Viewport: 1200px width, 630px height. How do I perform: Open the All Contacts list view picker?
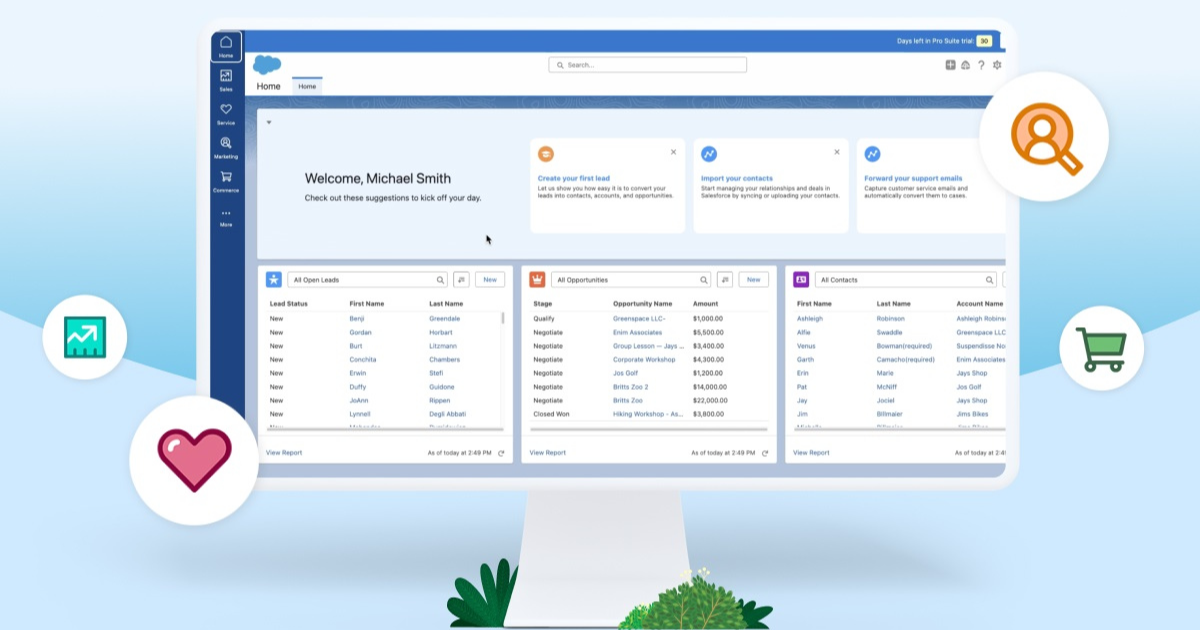[906, 280]
